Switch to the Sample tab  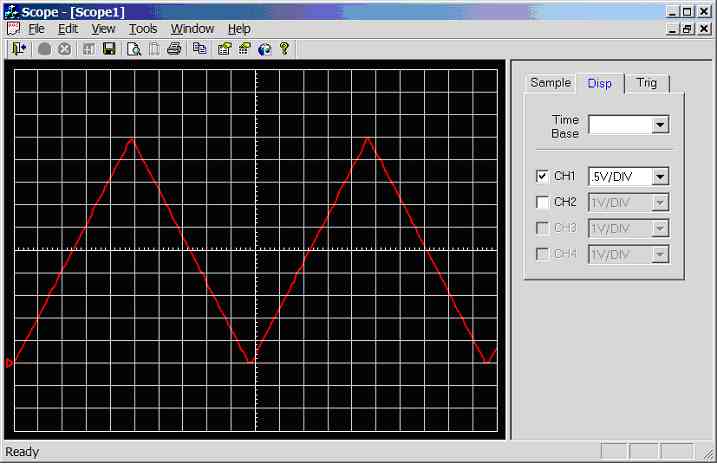point(550,83)
